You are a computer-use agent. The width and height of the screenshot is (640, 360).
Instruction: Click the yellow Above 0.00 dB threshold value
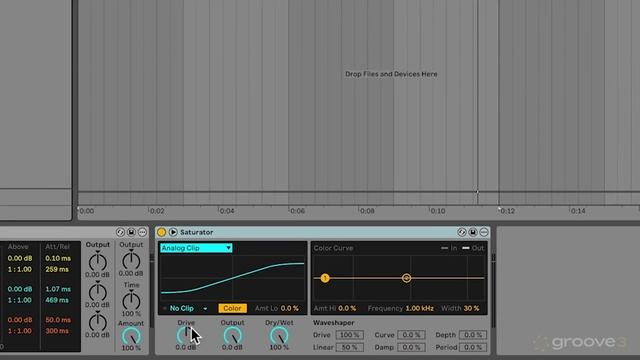[x=20, y=258]
